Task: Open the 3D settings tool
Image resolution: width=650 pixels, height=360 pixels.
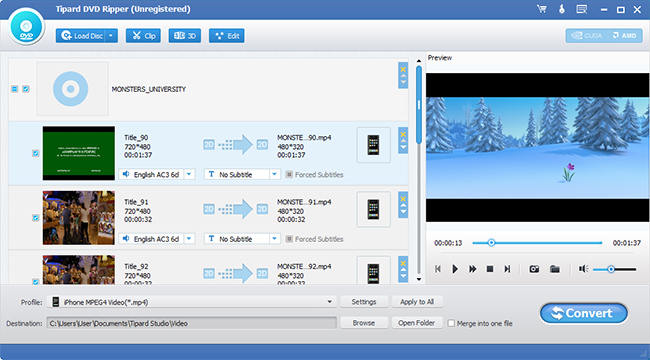Action: pyautogui.click(x=185, y=36)
